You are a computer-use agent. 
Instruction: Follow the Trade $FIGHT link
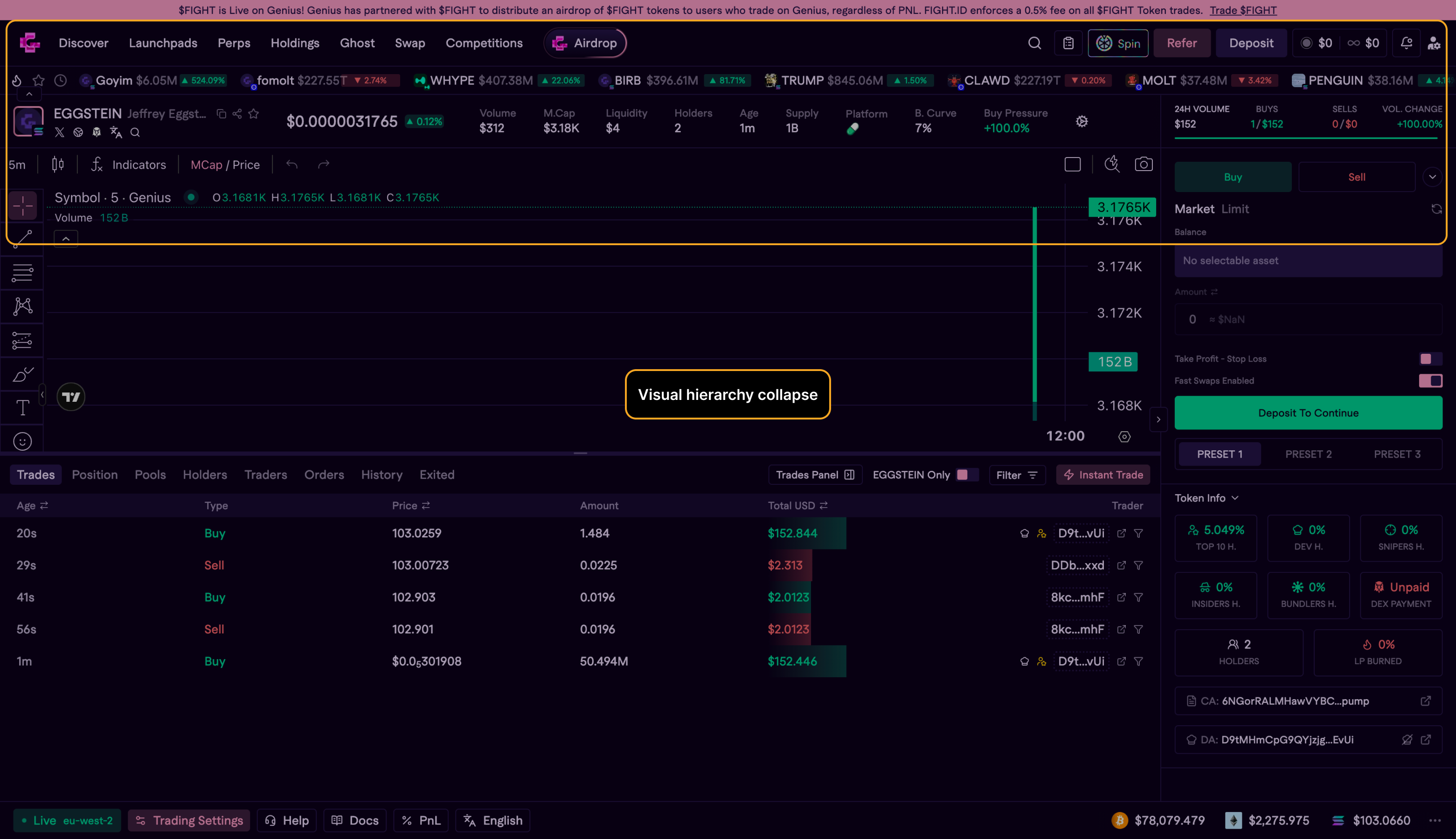pos(1243,10)
